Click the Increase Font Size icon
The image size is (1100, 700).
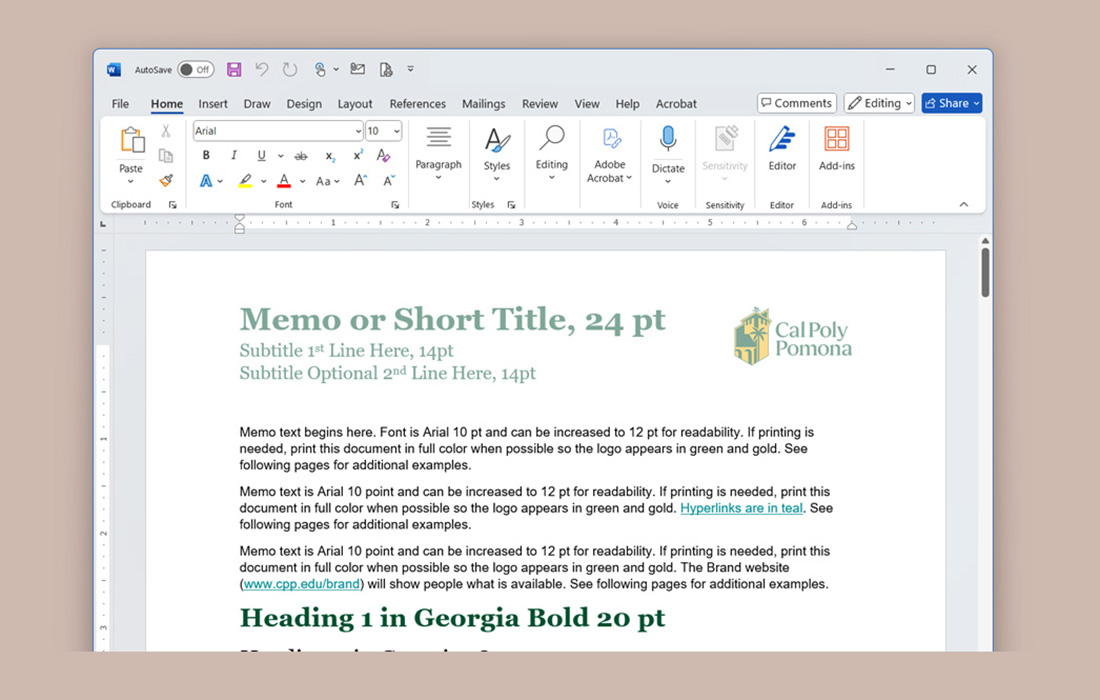click(x=360, y=180)
